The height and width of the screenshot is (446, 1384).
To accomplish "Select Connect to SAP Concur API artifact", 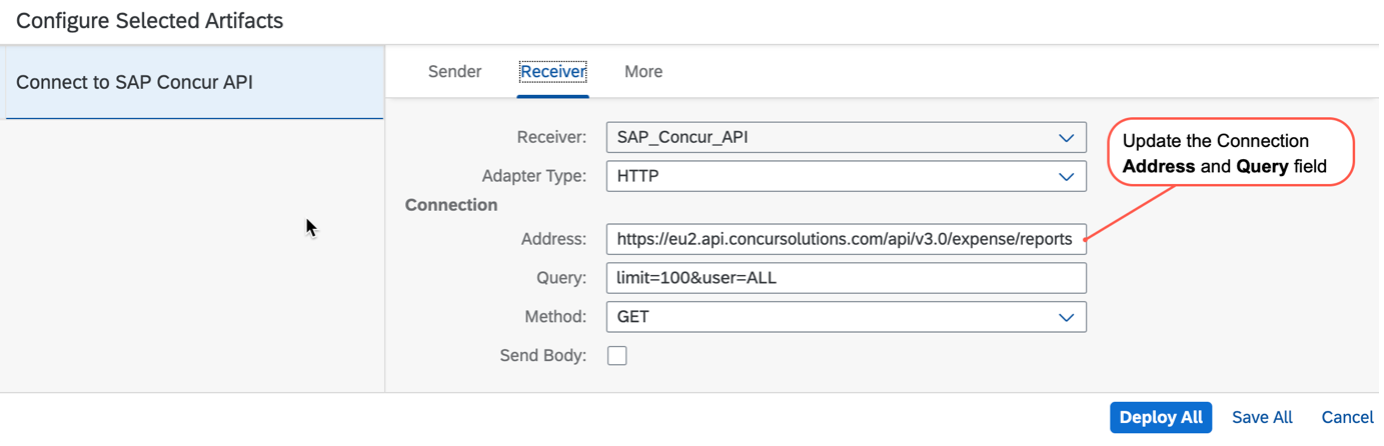I will (x=194, y=82).
